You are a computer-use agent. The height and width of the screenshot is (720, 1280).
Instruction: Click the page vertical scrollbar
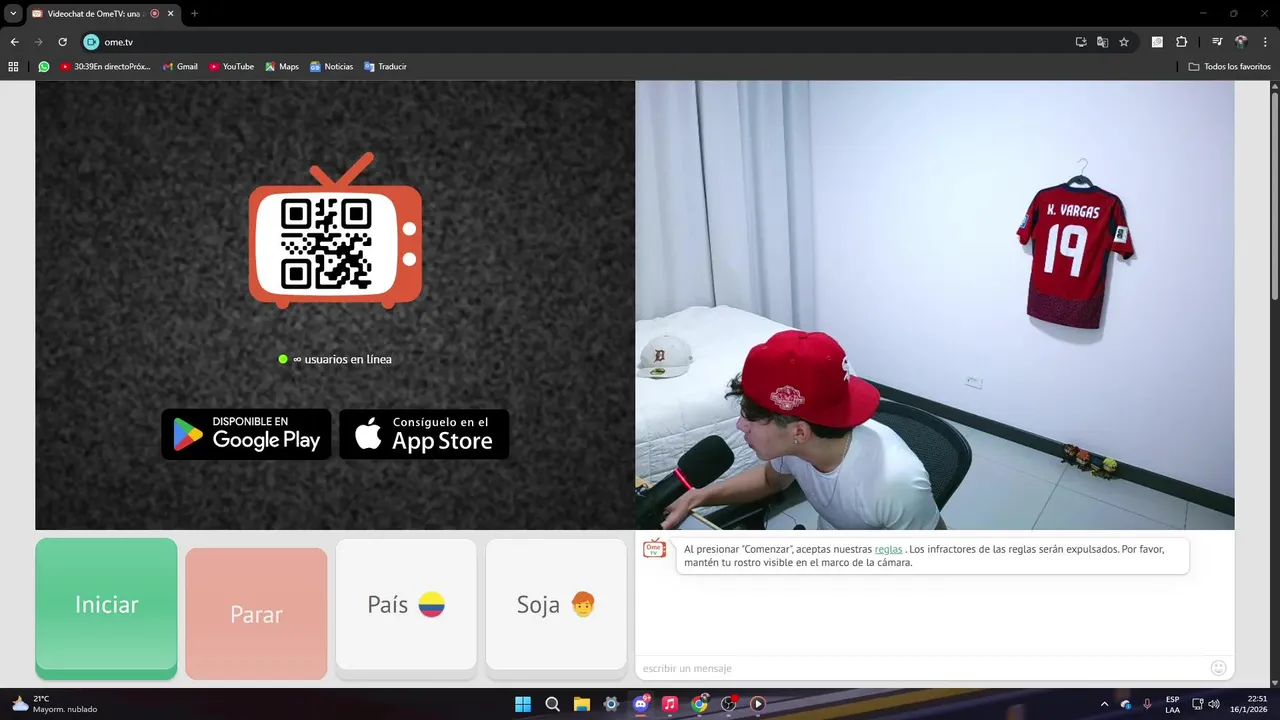[x=1275, y=195]
